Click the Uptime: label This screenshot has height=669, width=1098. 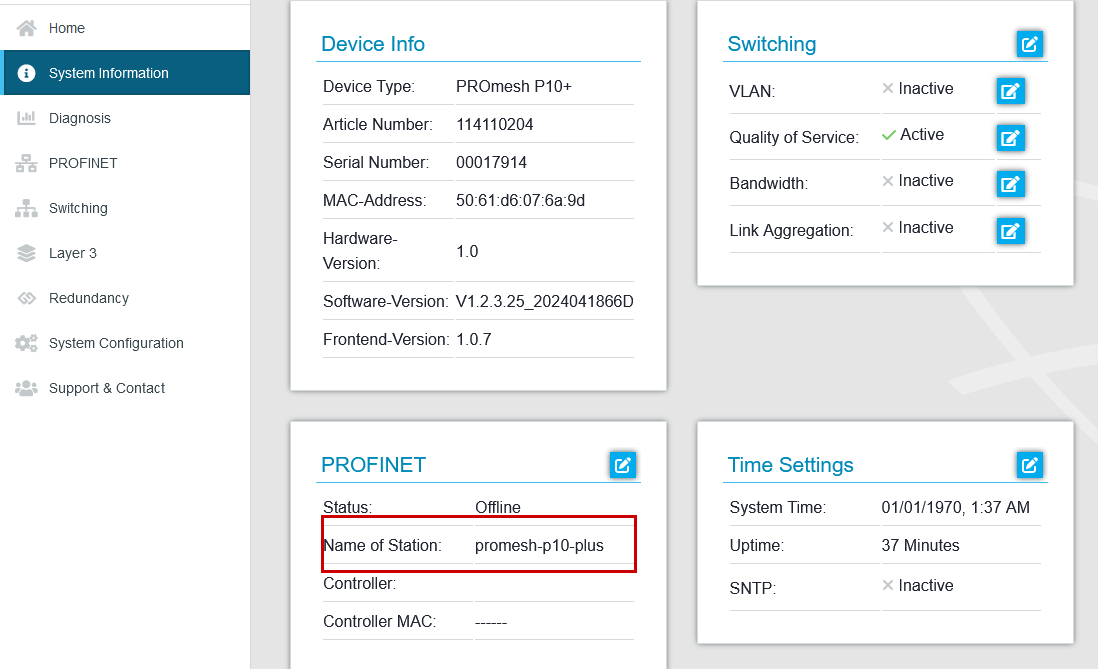click(x=757, y=546)
